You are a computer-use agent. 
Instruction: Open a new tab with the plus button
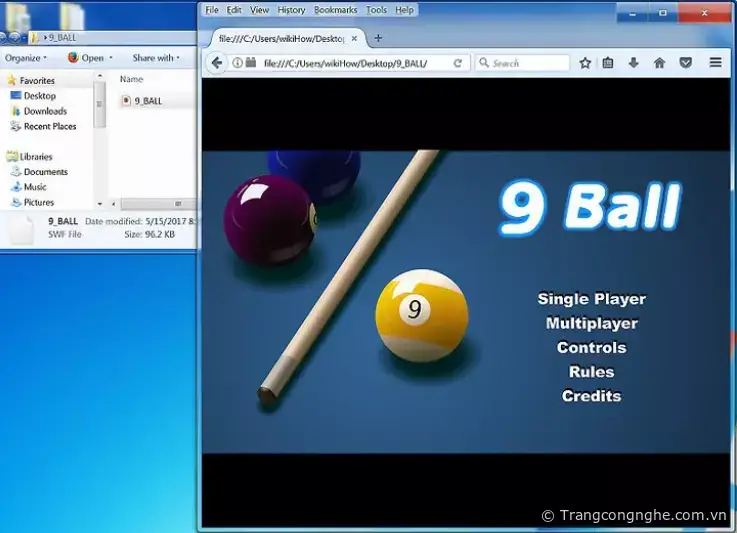point(378,38)
